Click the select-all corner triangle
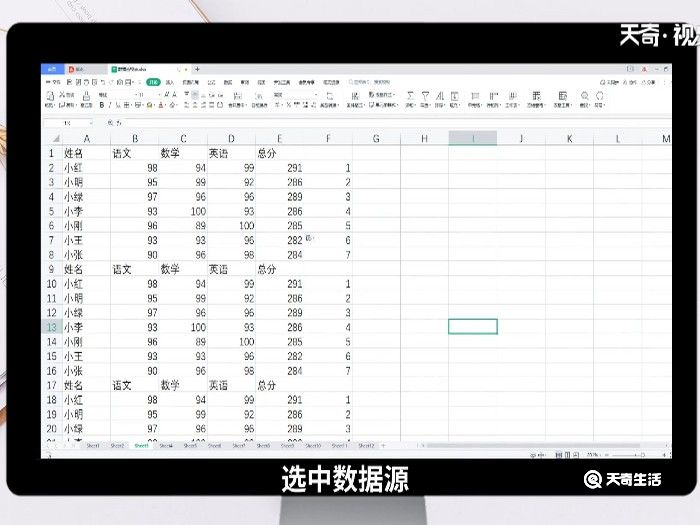Screen dimensions: 700x525 coord(56,139)
